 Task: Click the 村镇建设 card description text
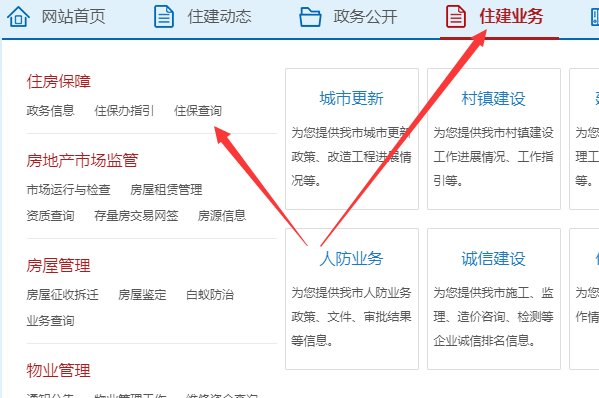pyautogui.click(x=494, y=157)
